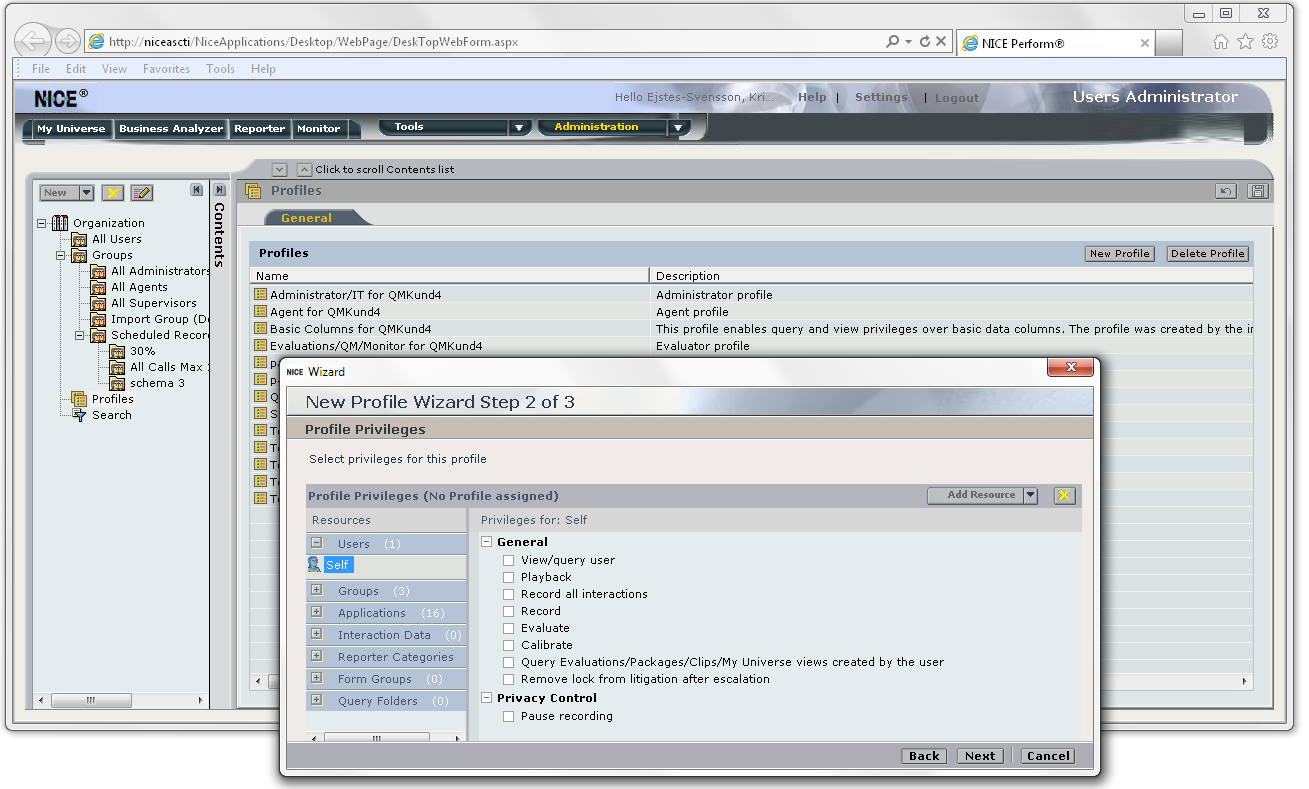Select the Search icon in the tree

point(79,414)
